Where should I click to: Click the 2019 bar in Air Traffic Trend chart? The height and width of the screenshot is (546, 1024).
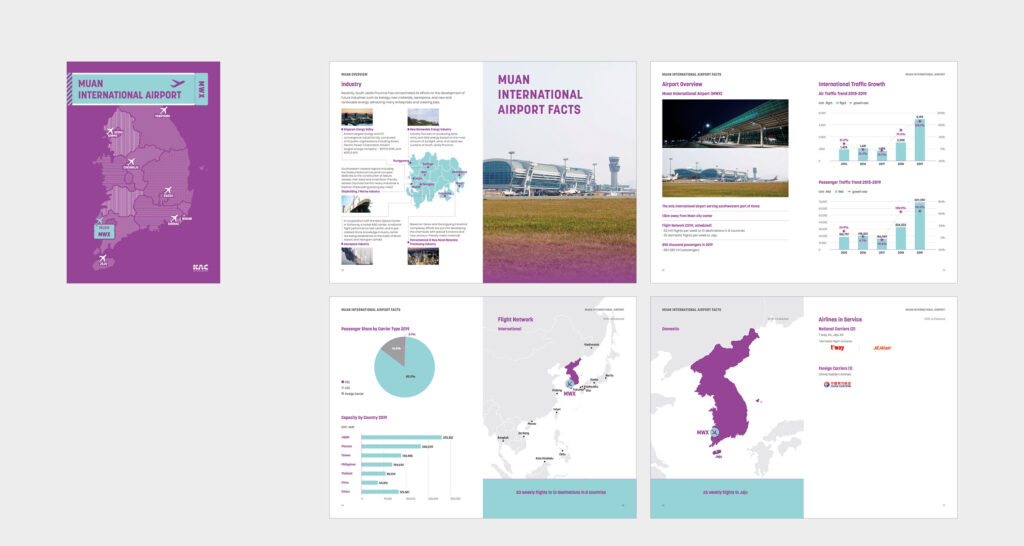click(919, 140)
